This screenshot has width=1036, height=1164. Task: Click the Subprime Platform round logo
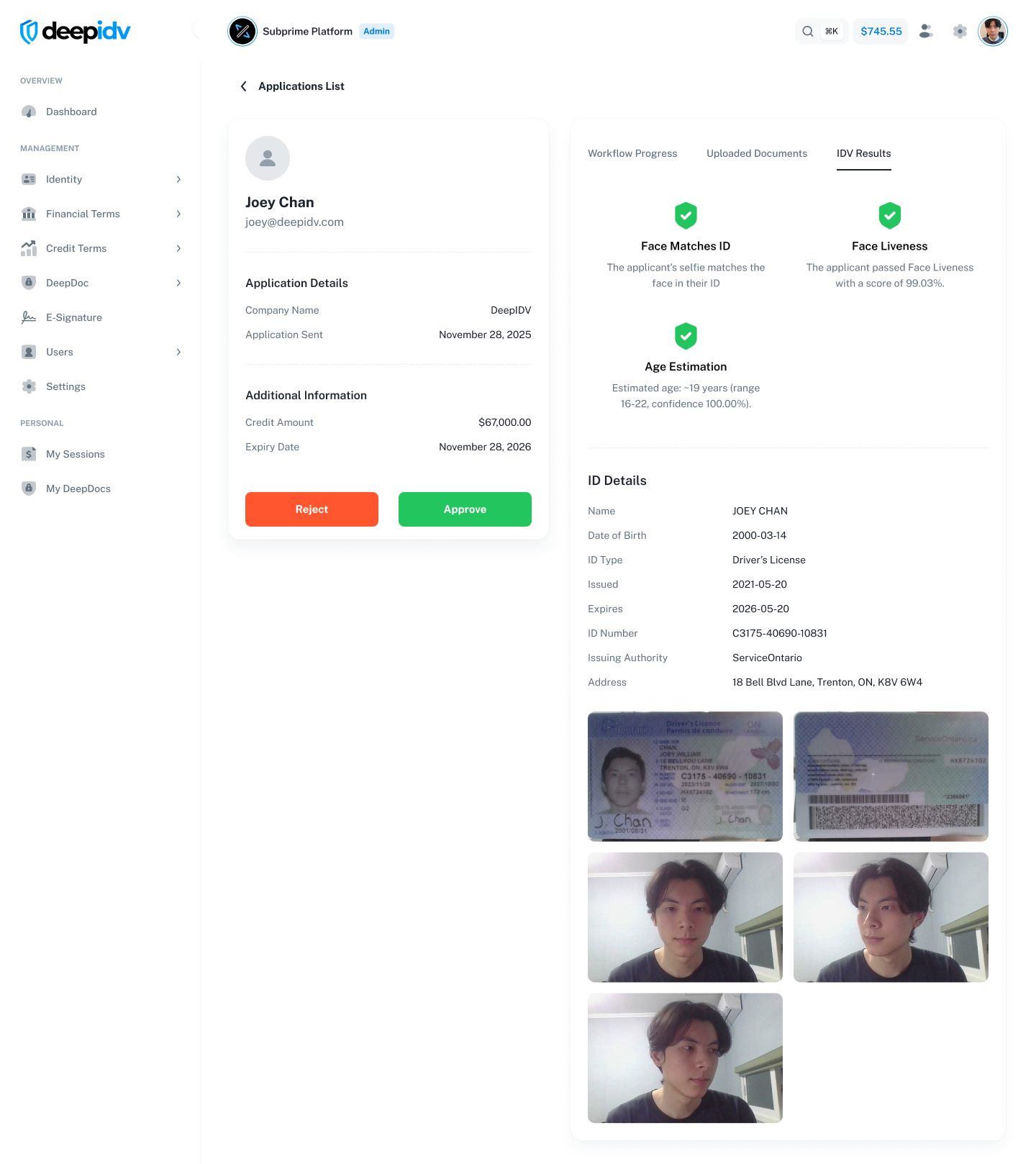[x=242, y=32]
